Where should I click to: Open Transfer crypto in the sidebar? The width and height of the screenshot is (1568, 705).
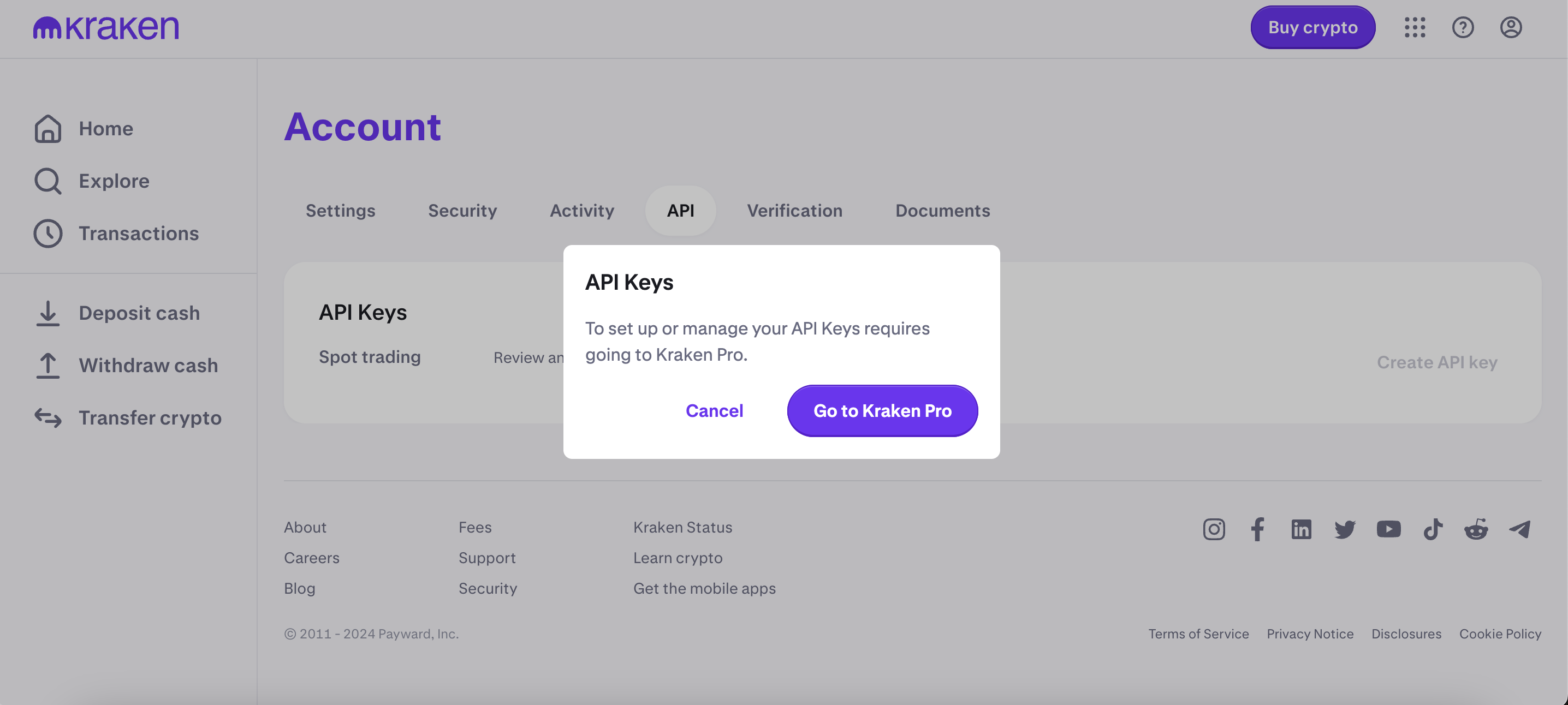point(150,417)
